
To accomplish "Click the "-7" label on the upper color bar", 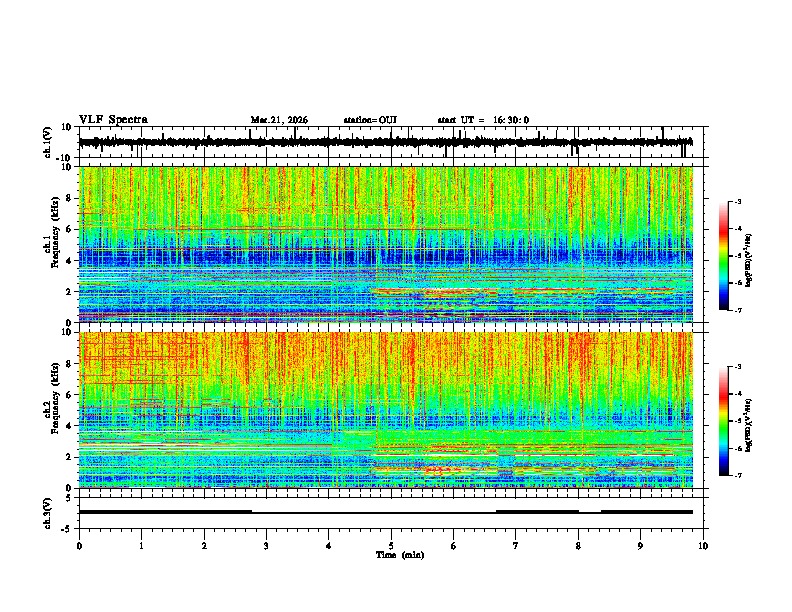I will coord(737,310).
